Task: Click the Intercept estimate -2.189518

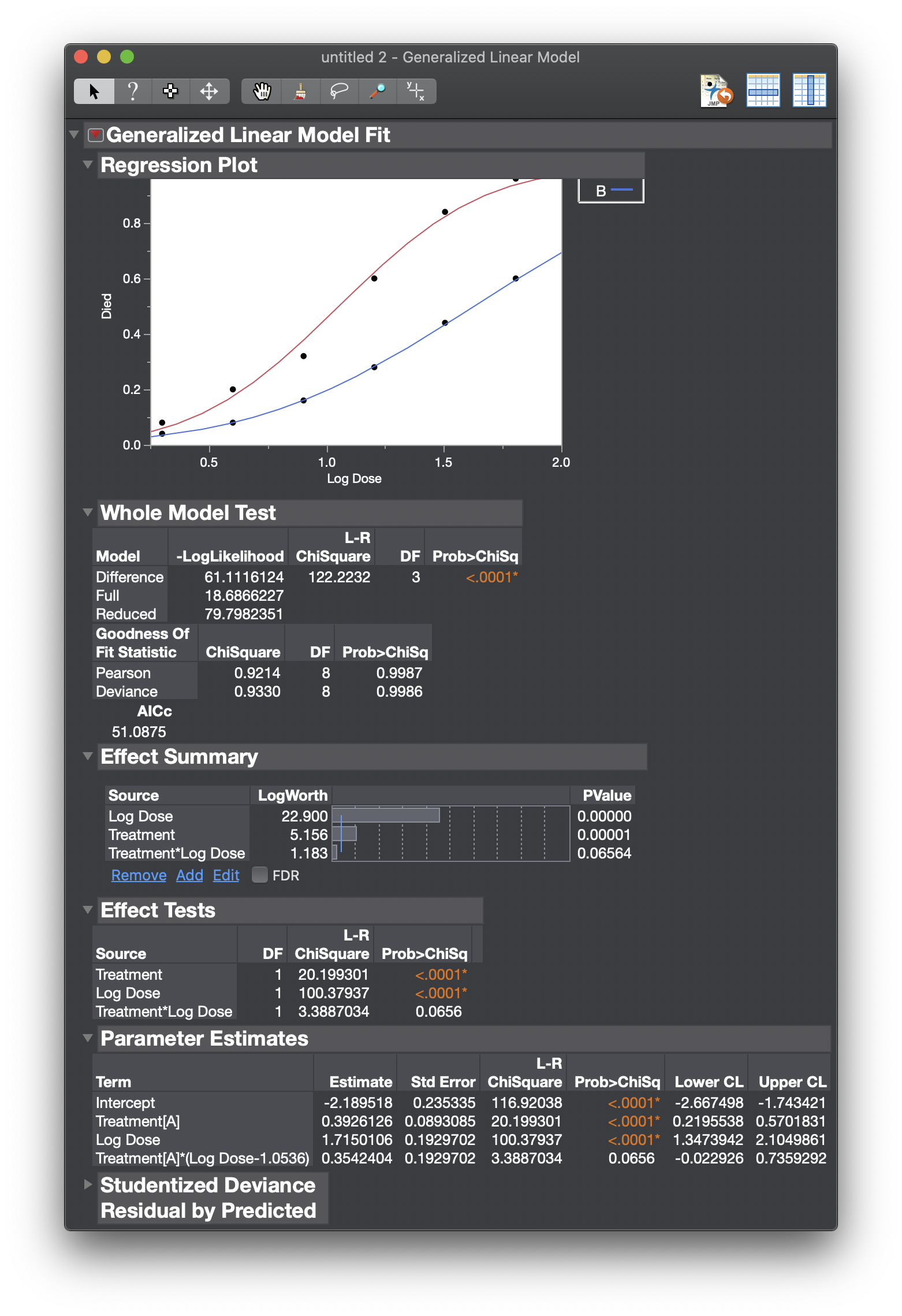Action: point(357,1103)
